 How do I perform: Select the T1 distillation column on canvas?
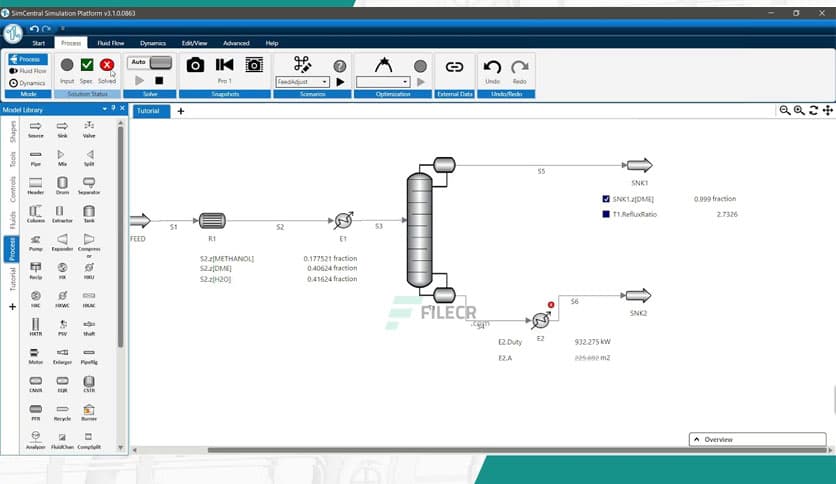[x=420, y=230]
